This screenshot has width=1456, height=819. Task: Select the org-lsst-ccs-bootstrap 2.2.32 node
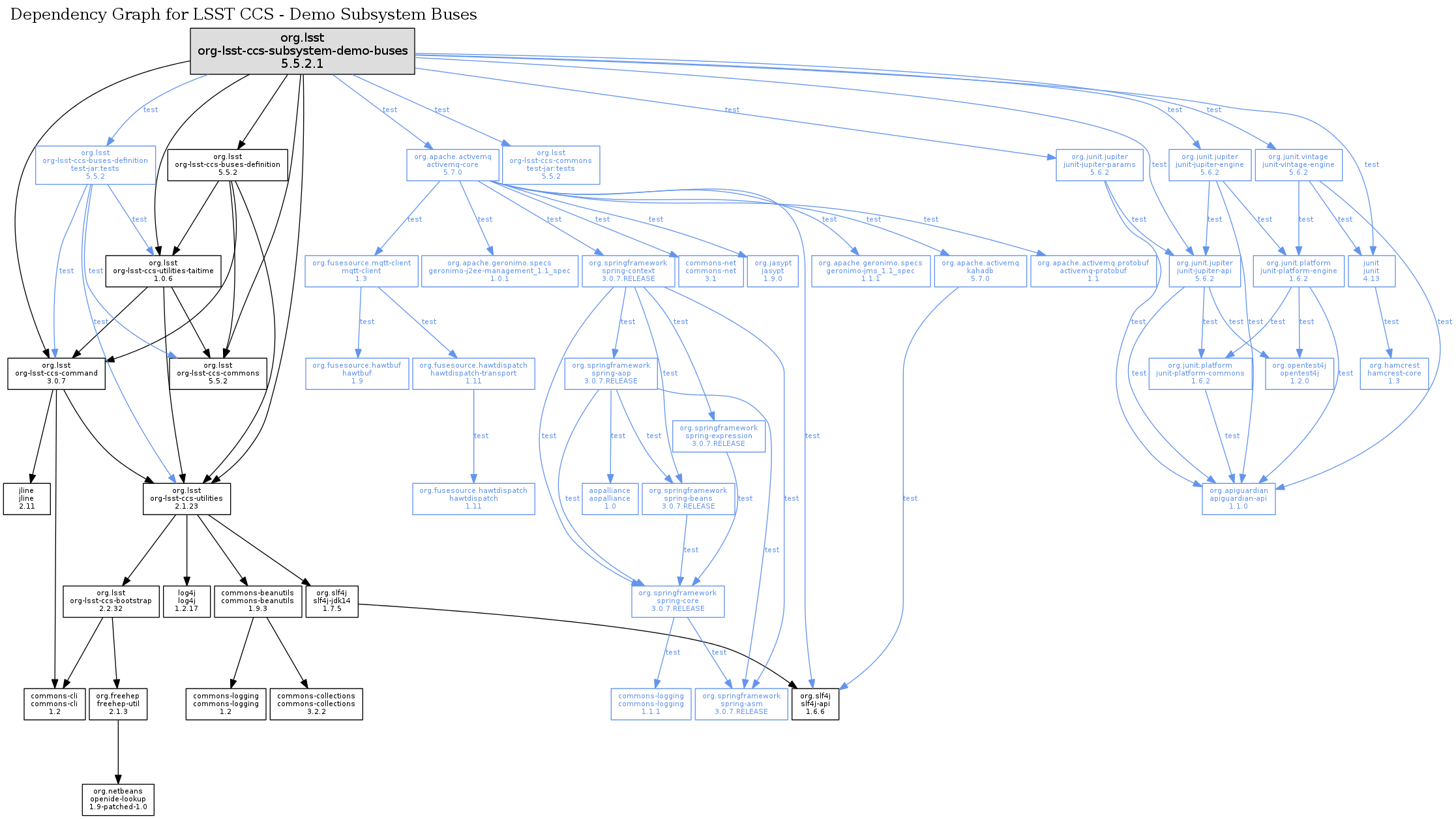point(111,601)
